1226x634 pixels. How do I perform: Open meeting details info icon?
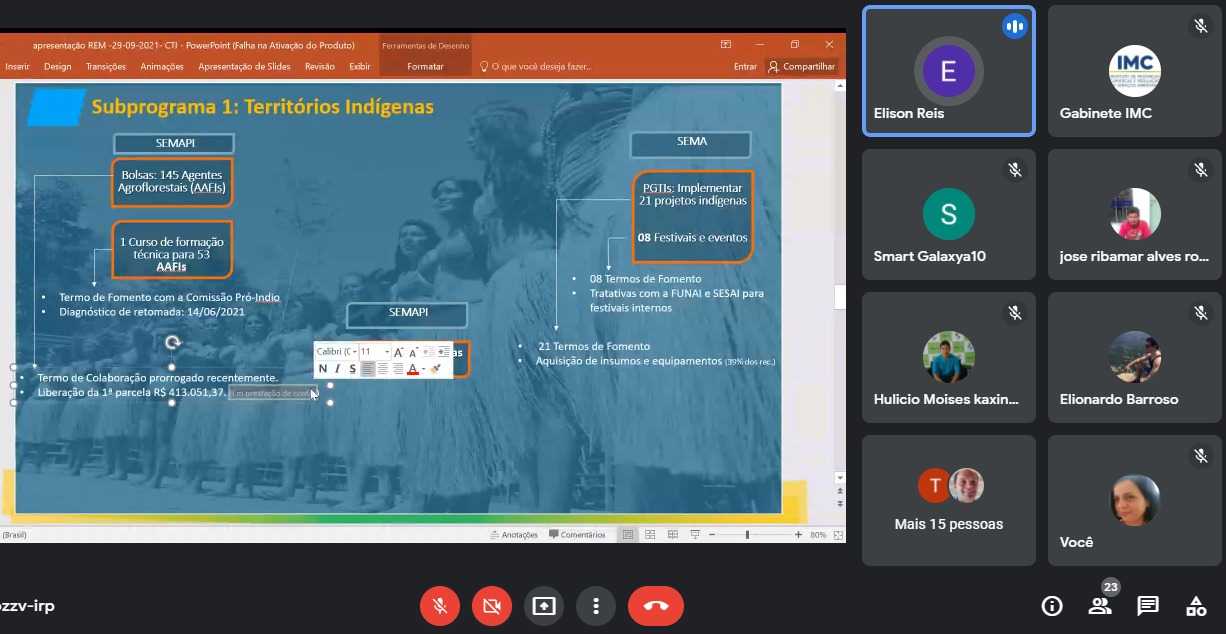click(x=1052, y=605)
